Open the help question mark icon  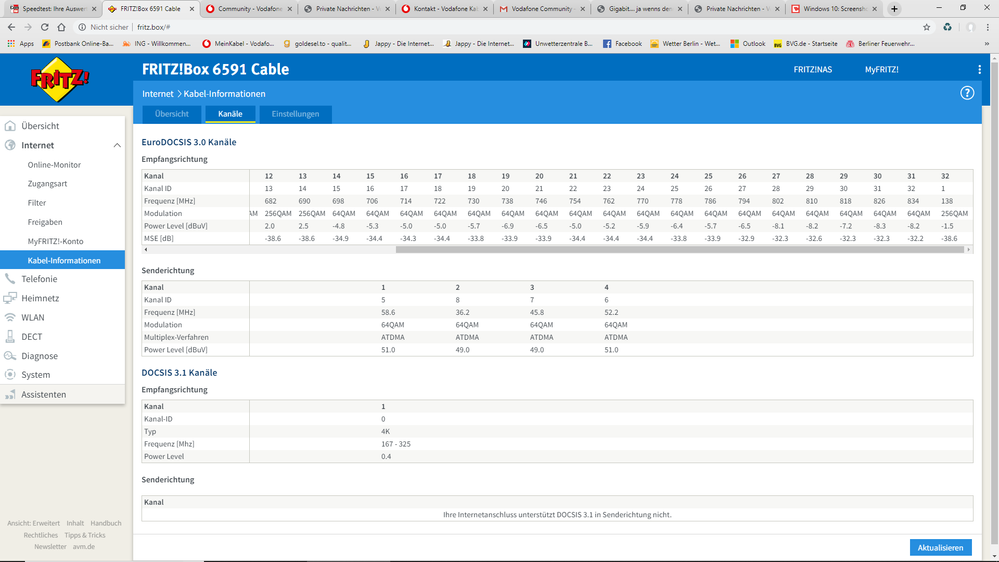[x=967, y=93]
